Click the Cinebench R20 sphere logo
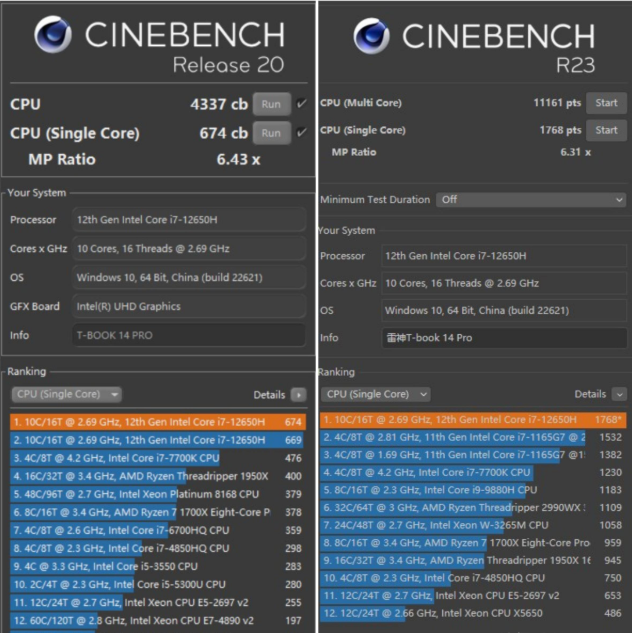The image size is (632, 633). [x=53, y=35]
